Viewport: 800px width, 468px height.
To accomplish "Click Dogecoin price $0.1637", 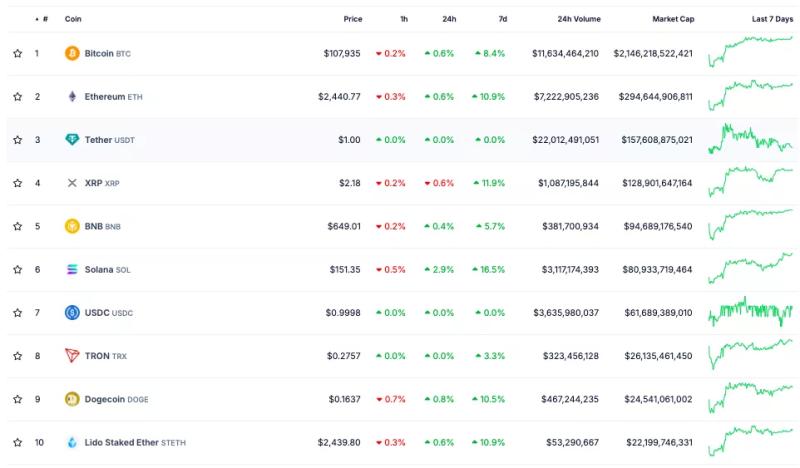I will 344,399.
